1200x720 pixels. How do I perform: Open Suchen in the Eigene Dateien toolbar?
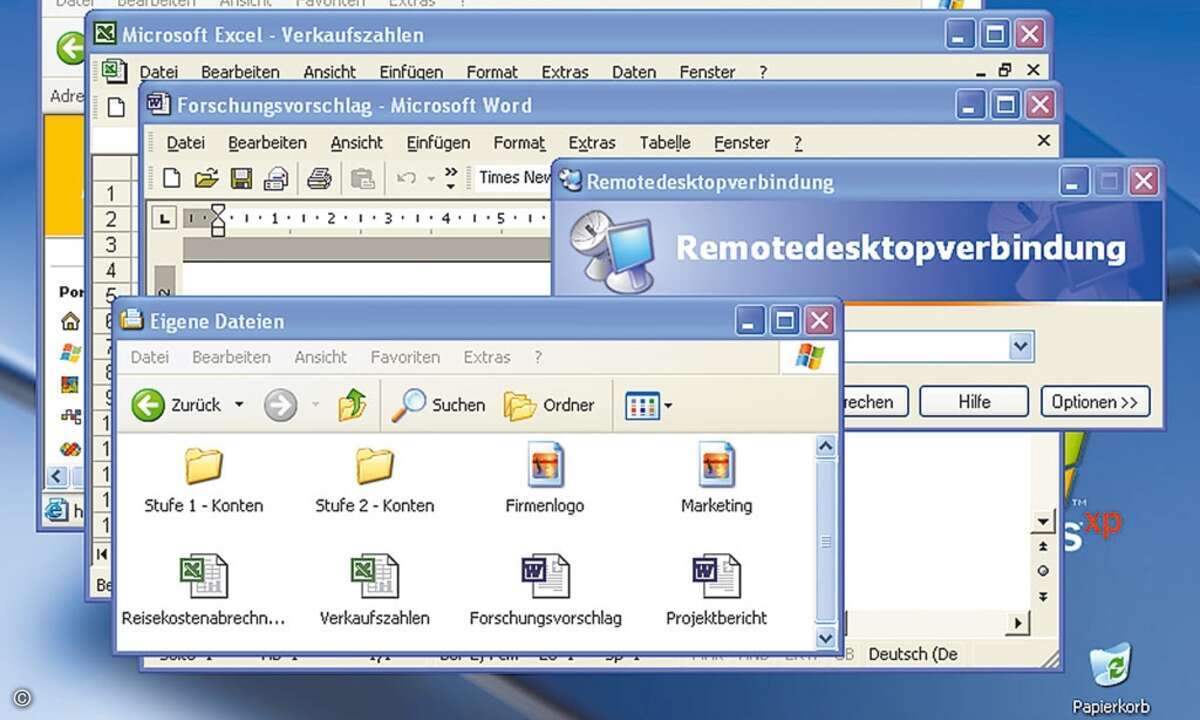point(437,405)
